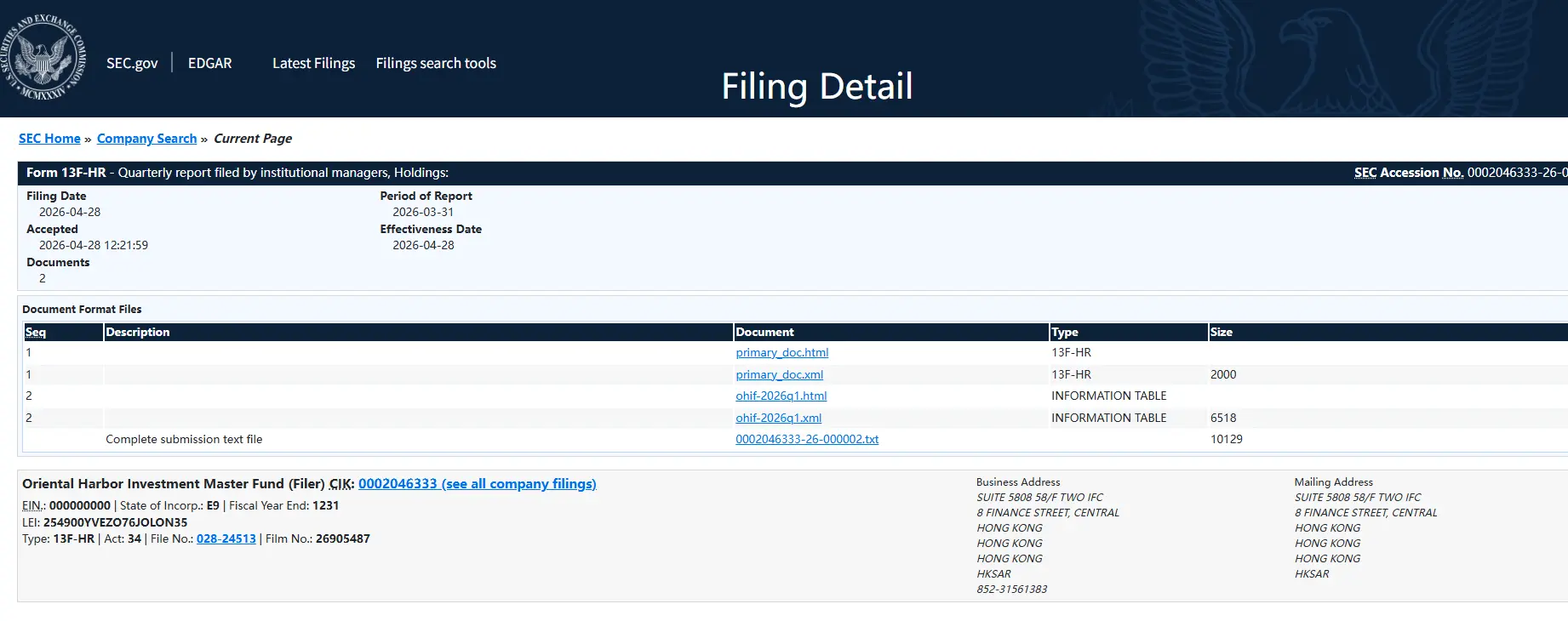Open the complete submission text file link

click(807, 439)
